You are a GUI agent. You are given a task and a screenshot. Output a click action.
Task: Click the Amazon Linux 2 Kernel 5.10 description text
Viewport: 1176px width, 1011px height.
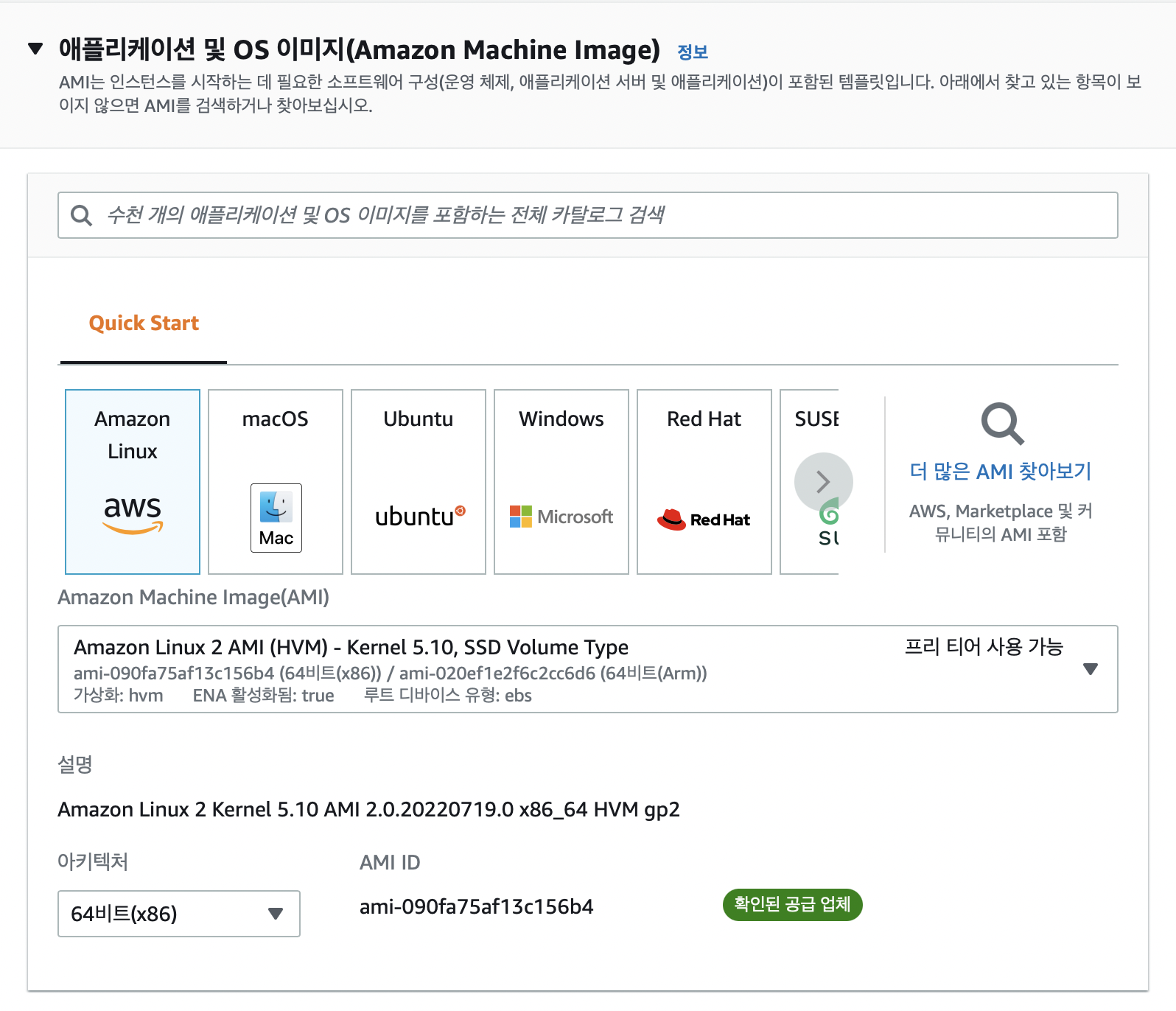pos(368,810)
